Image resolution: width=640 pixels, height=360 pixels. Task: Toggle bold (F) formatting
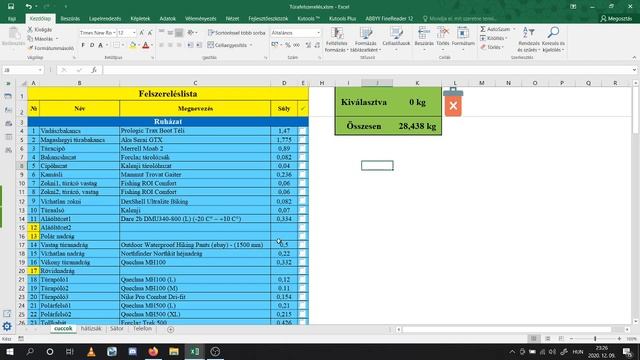tap(83, 45)
